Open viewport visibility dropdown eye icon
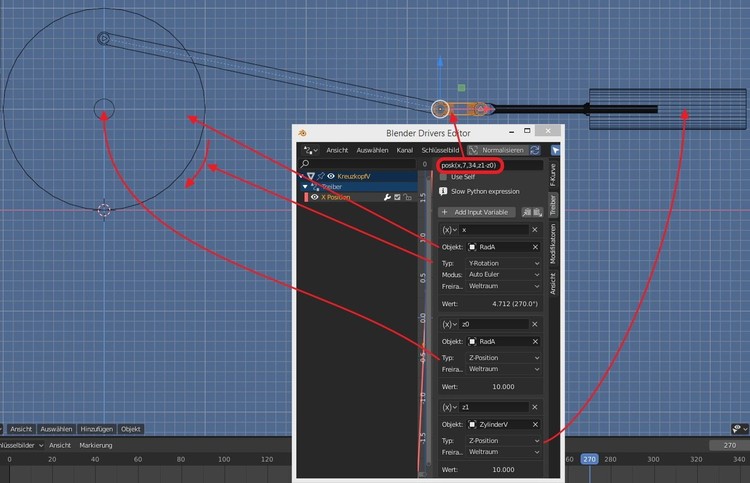This screenshot has height=483, width=750. 740,429
